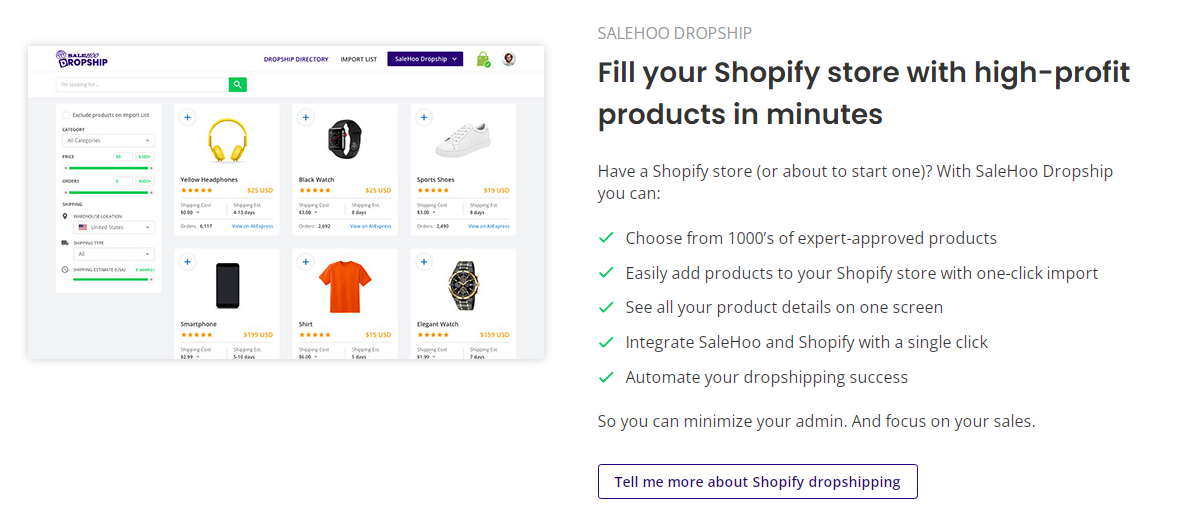Viewport: 1177px width, 516px height.
Task: Open the SaleHoo Dropship store selector
Action: [426, 59]
